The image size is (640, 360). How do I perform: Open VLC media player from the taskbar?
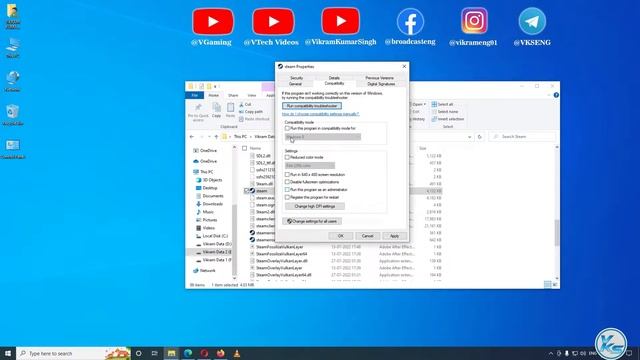click(237, 353)
